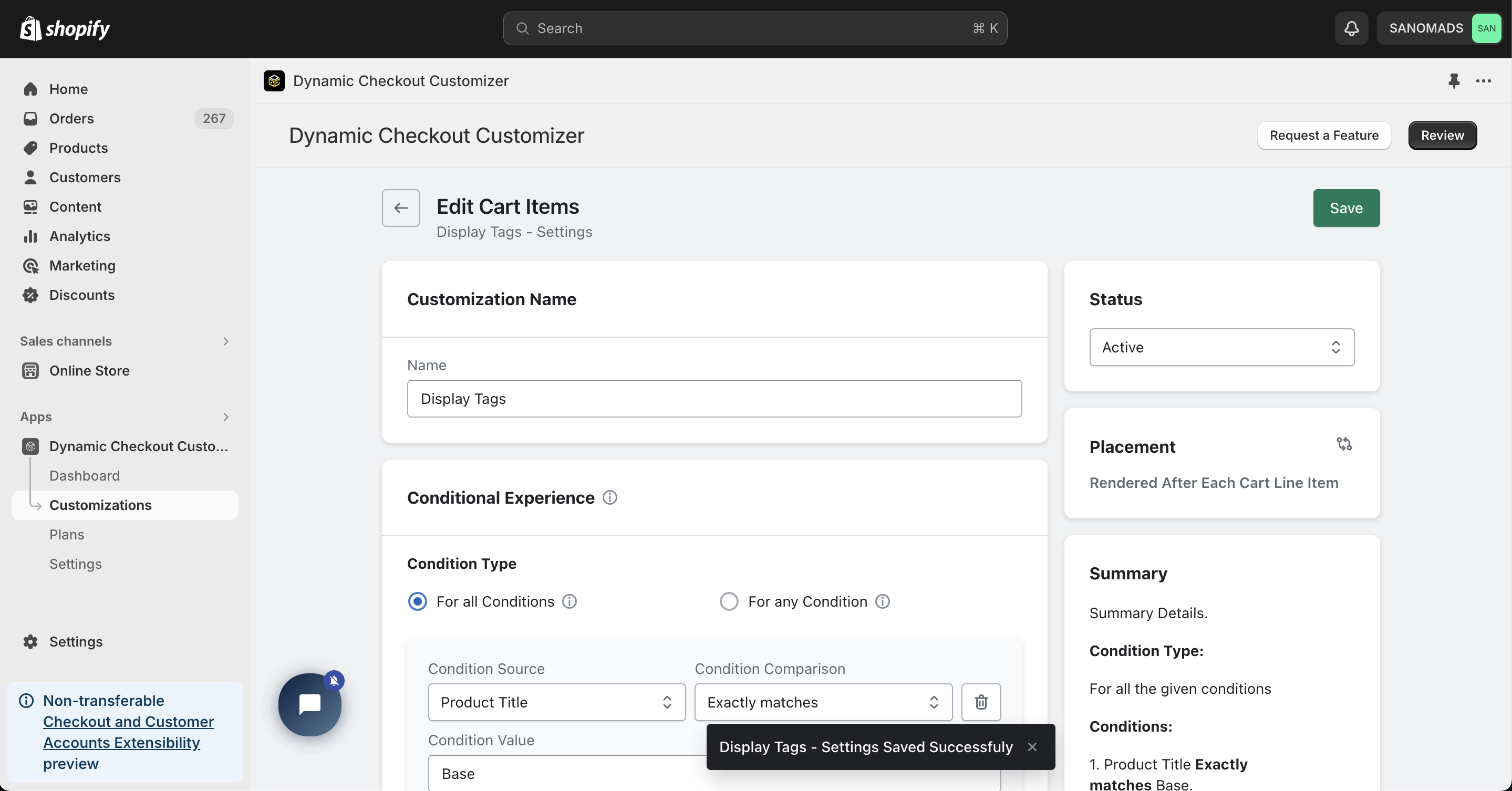The image size is (1512, 791).
Task: Open the store Settings with the gear icon
Action: [x=125, y=641]
